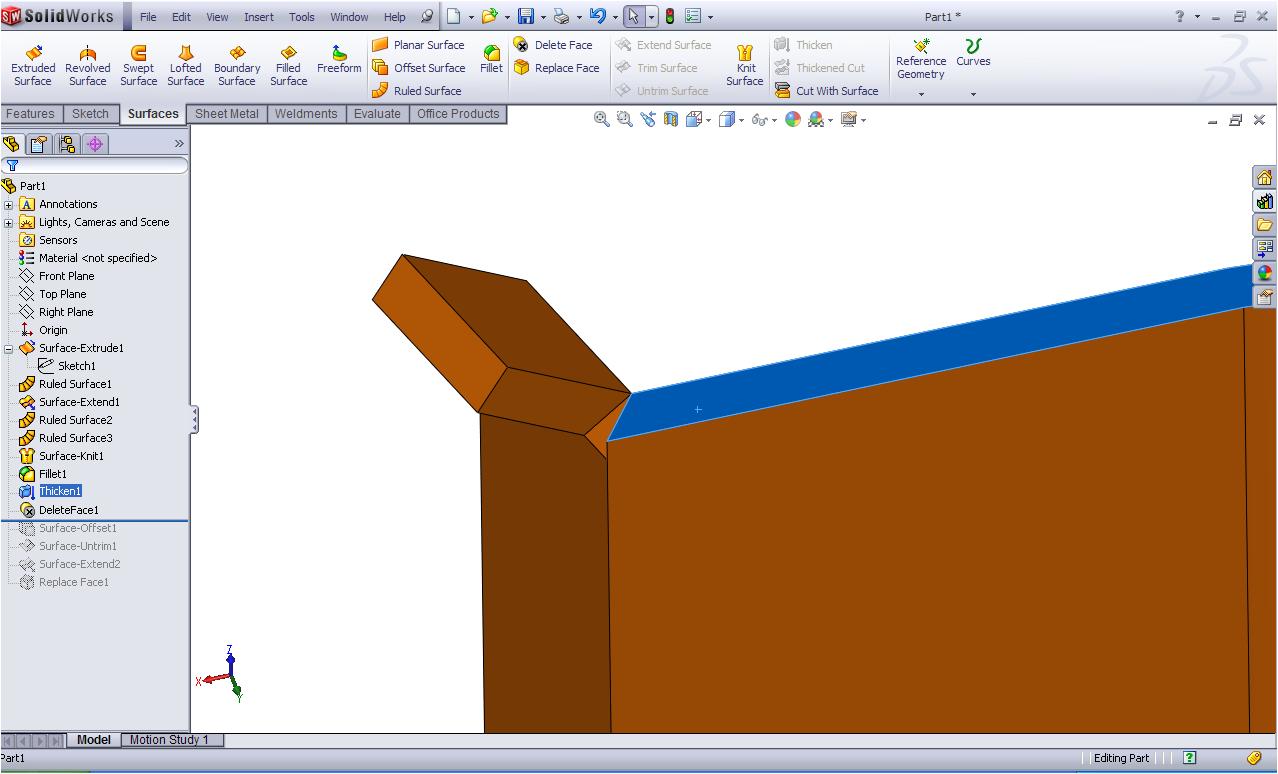This screenshot has height=774, width=1278.
Task: Click the Offset Surface tool
Action: (x=418, y=68)
